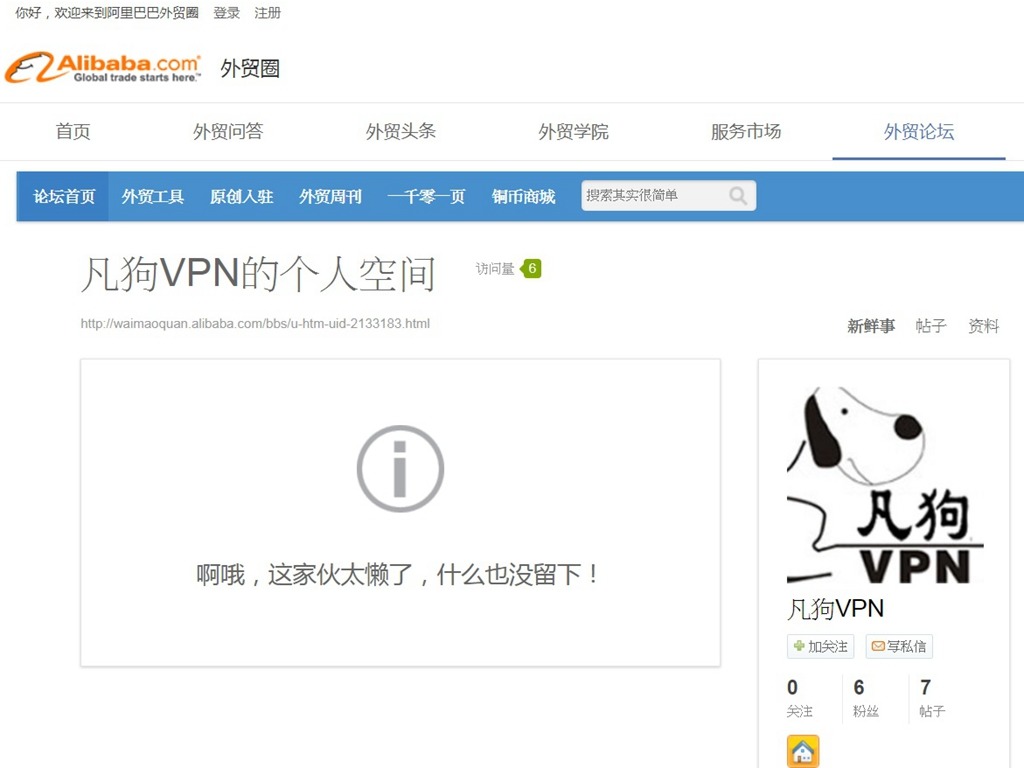Viewport: 1024px width, 768px height.
Task: Click 外贸工具 in the blue bar
Action: coord(153,197)
